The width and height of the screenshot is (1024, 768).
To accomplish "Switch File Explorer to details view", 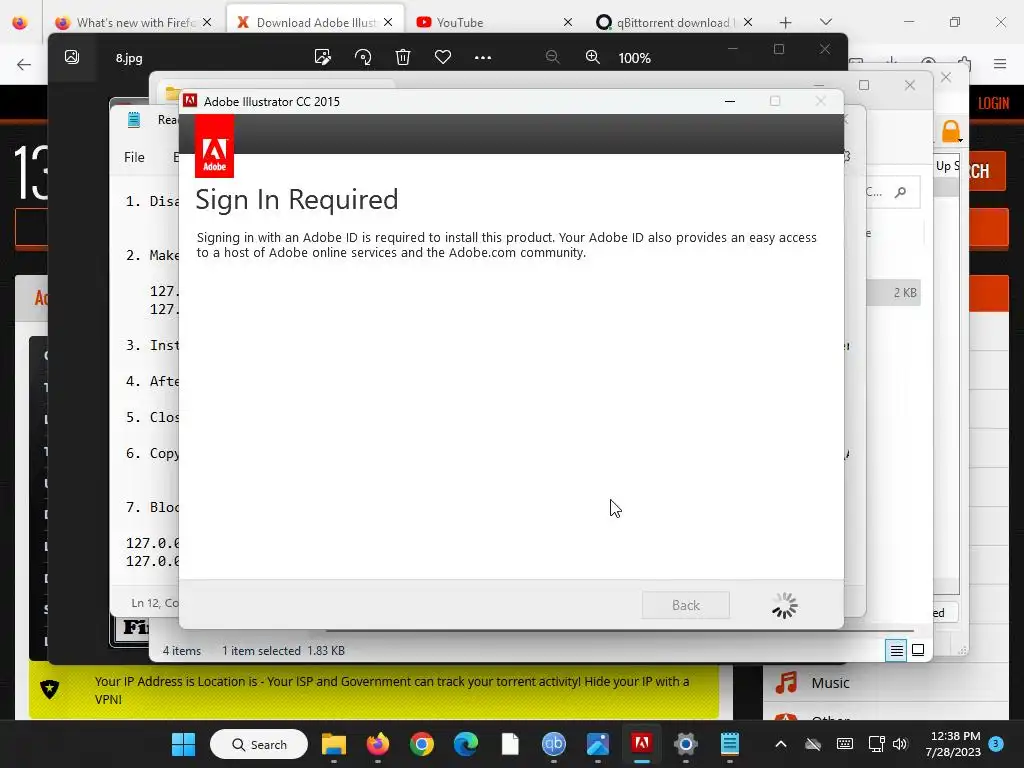I will (896, 650).
